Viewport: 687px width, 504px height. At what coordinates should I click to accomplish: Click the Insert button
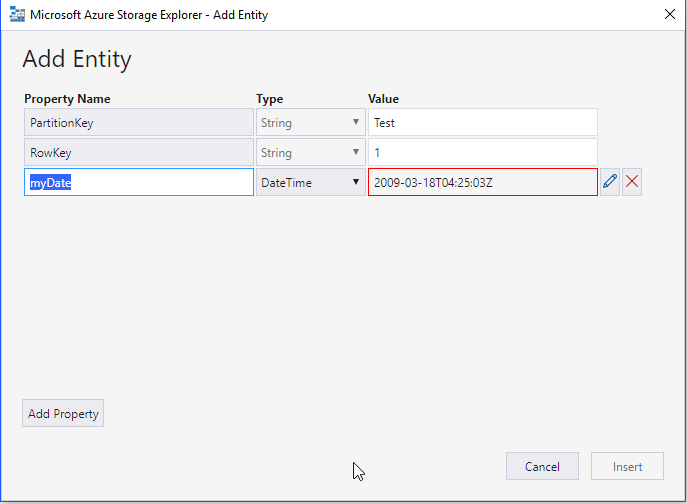click(x=627, y=466)
